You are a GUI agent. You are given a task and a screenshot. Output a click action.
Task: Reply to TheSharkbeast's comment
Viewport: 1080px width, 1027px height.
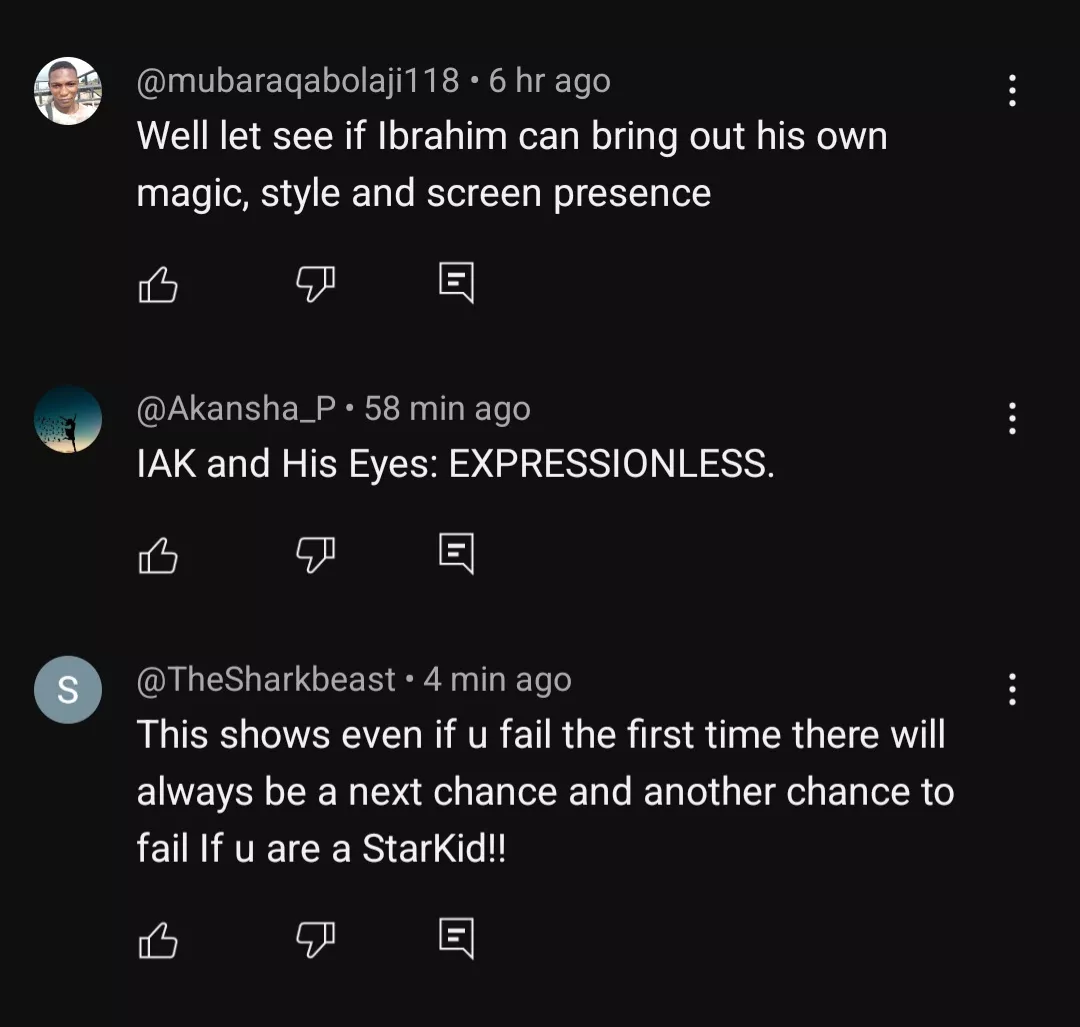click(x=456, y=939)
